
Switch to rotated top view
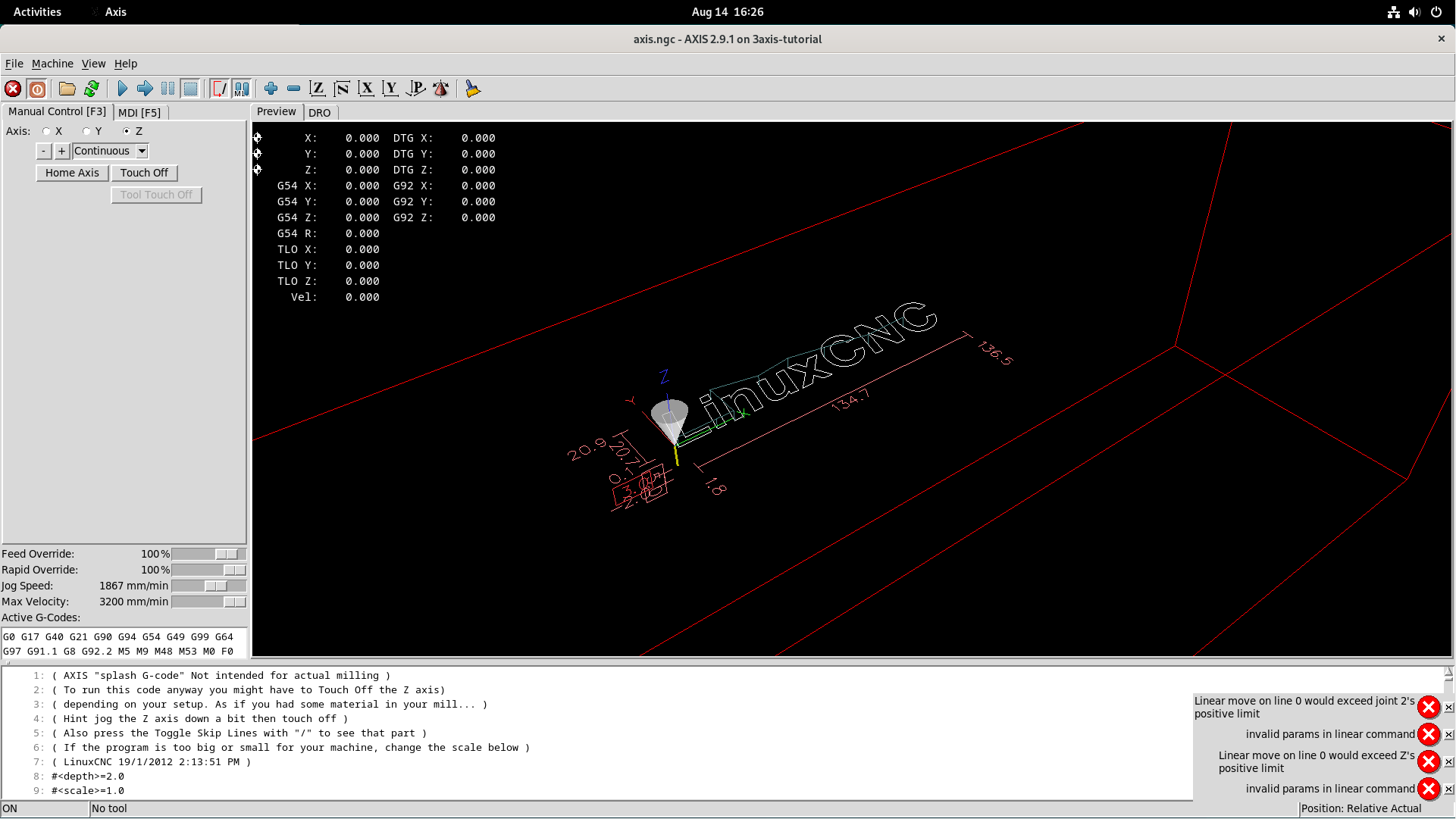pyautogui.click(x=342, y=89)
